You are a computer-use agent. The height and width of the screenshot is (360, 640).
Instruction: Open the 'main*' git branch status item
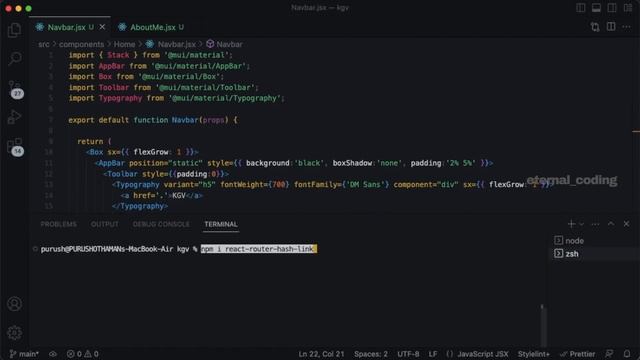click(x=24, y=354)
